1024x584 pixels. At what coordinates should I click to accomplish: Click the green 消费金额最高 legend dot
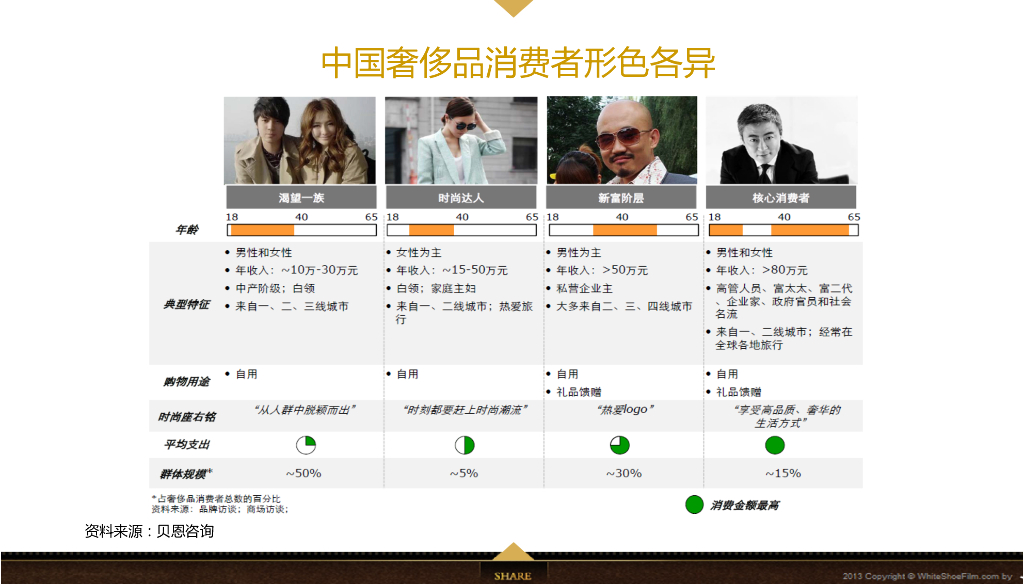coord(696,506)
